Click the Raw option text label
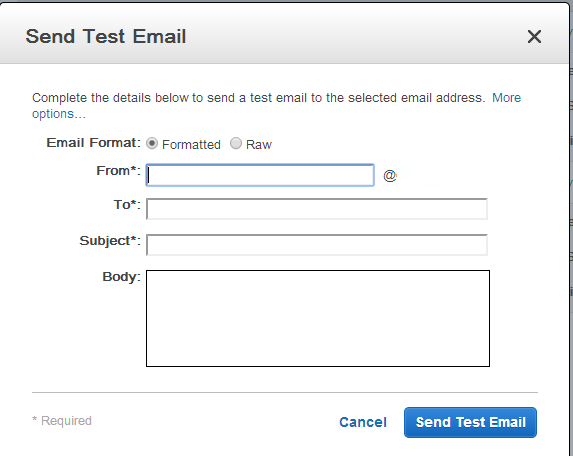Screen dimensions: 573x456 click(x=259, y=145)
